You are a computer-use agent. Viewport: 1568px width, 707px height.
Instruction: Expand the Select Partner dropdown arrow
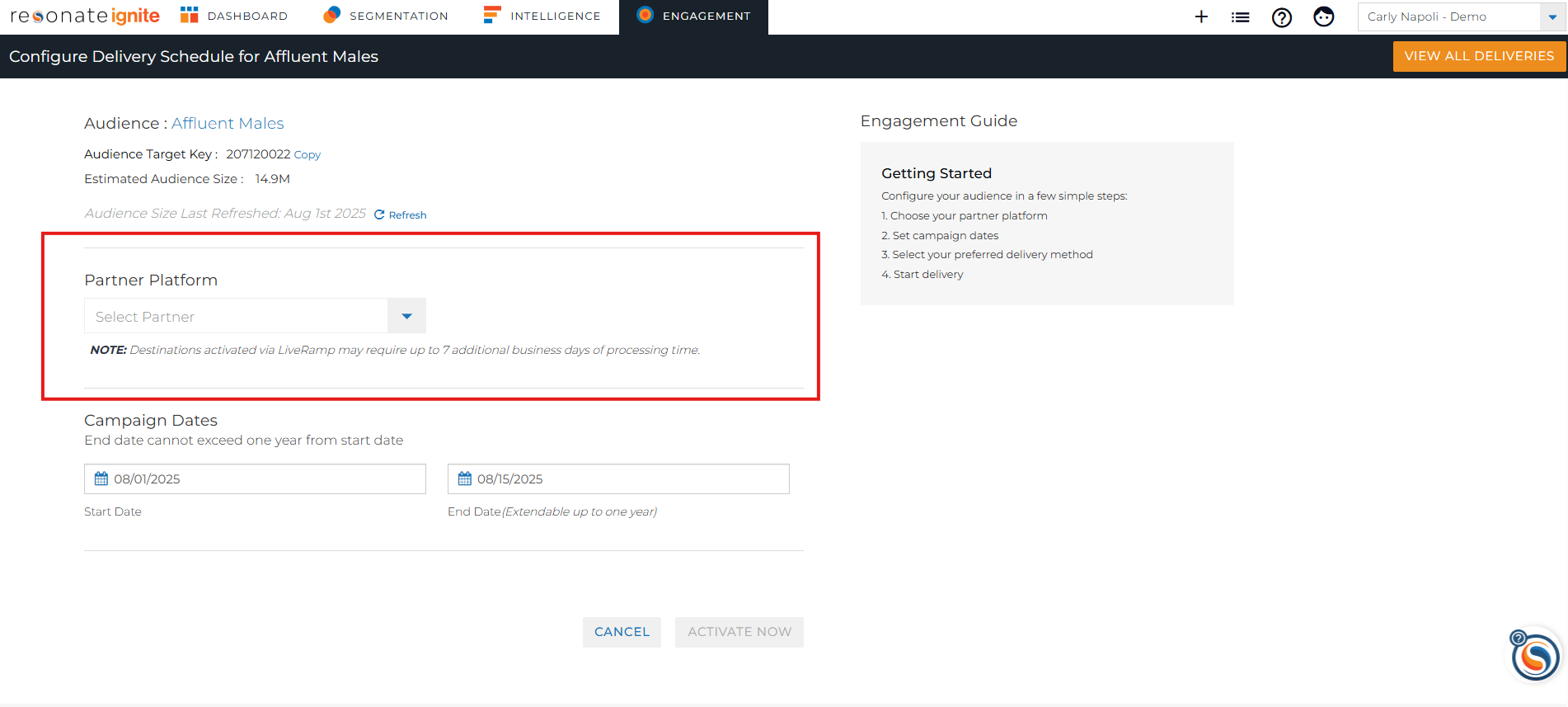tap(406, 316)
